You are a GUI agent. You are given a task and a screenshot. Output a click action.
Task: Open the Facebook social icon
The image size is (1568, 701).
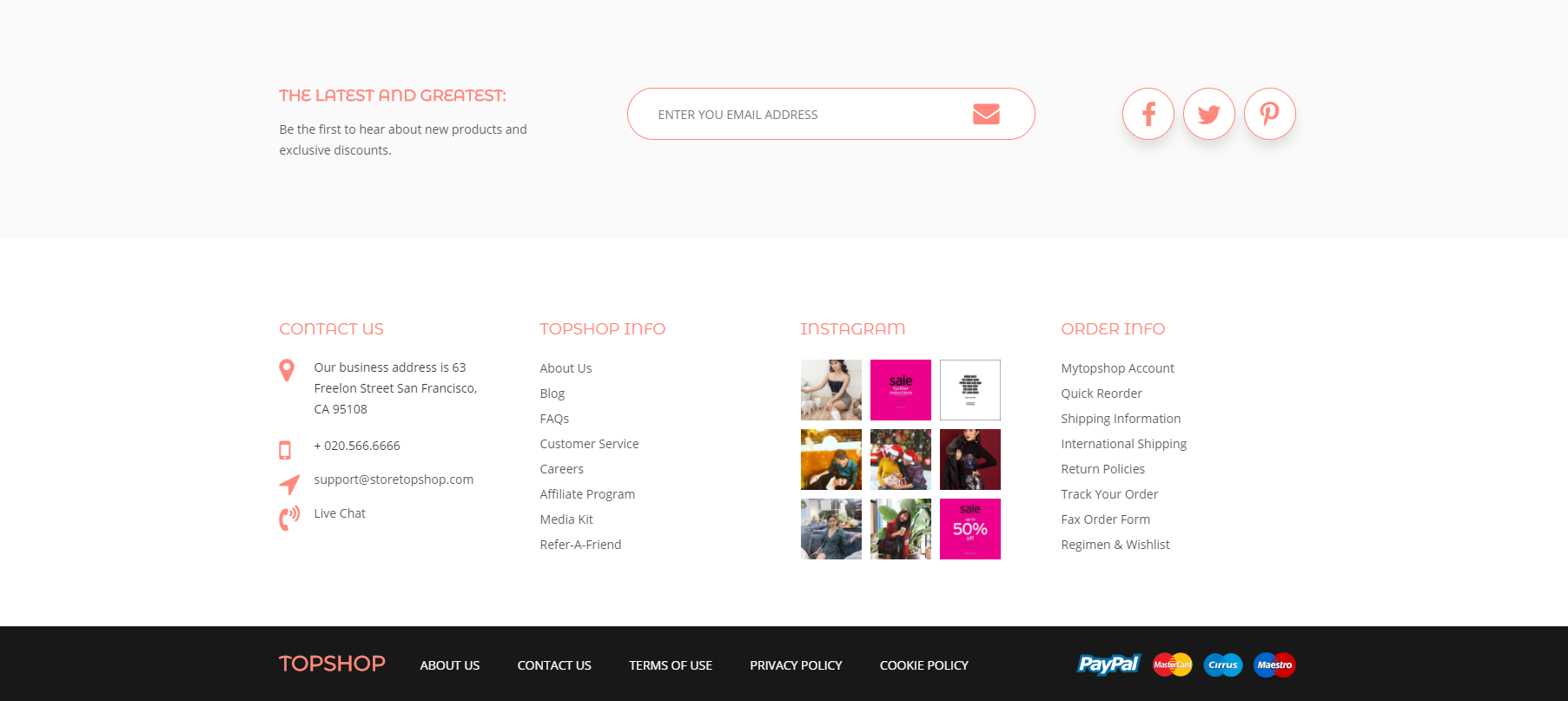pos(1148,114)
